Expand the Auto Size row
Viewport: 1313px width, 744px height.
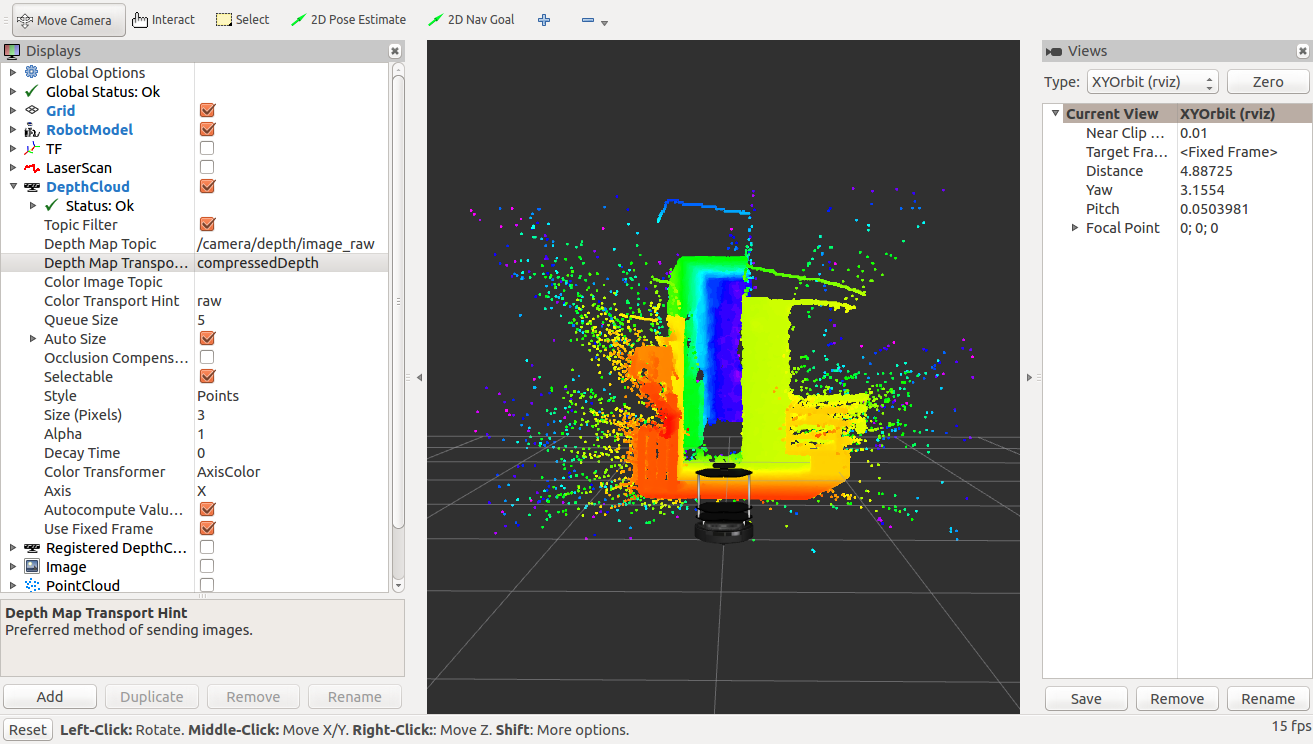point(33,338)
